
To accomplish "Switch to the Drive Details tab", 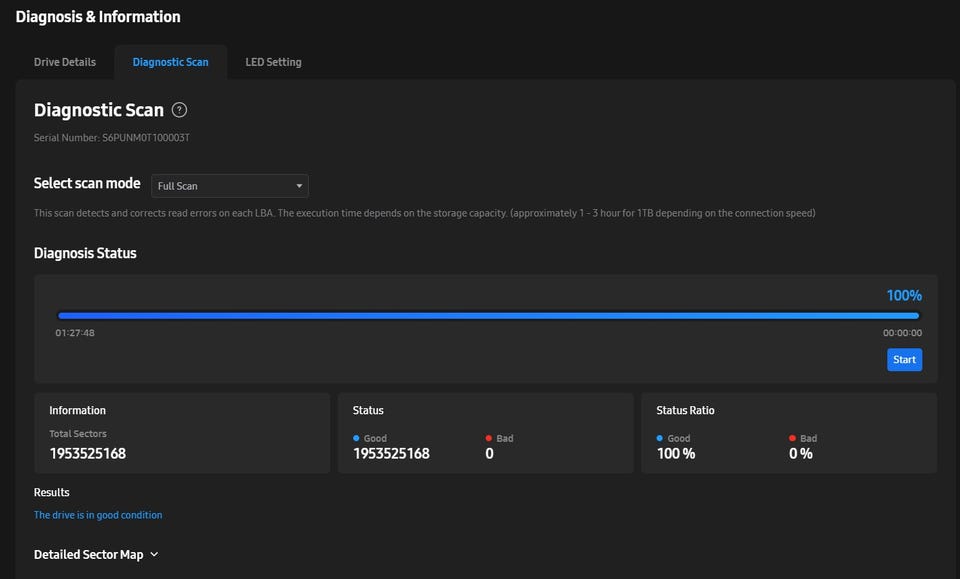I will 65,62.
